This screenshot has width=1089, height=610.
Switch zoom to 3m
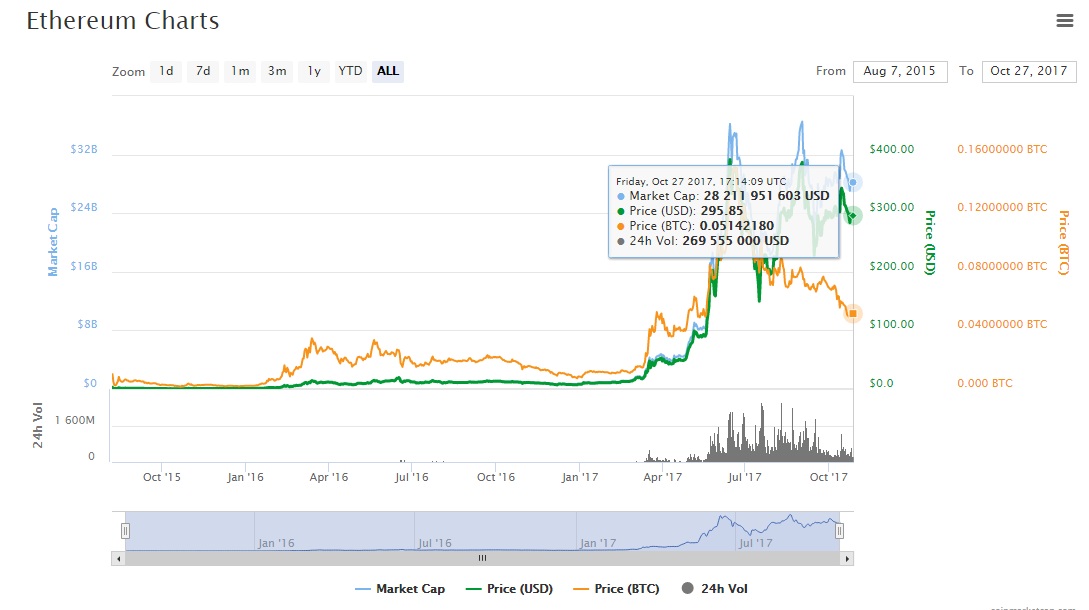277,71
